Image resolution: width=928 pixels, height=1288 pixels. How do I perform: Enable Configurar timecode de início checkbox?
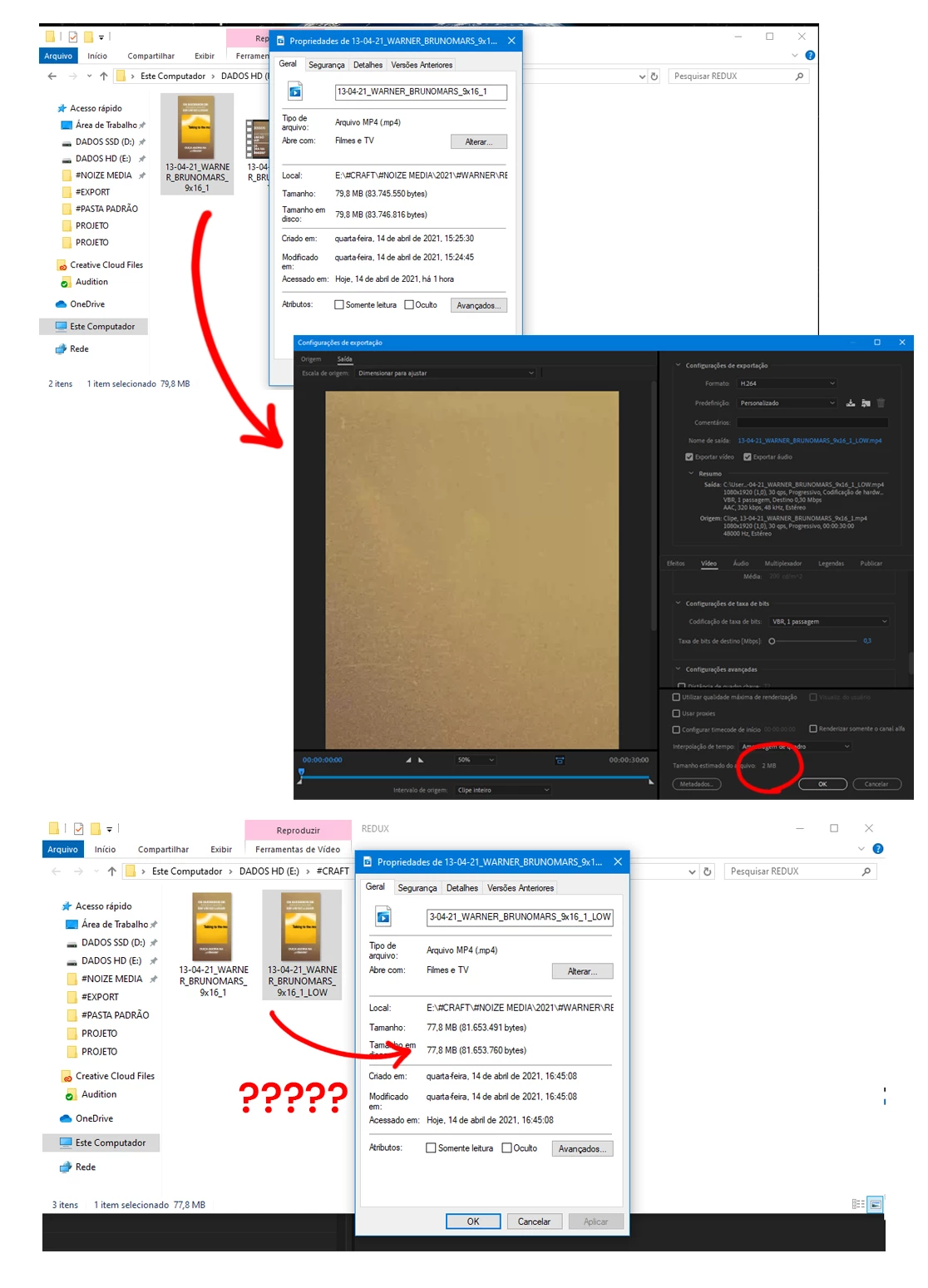pyautogui.click(x=676, y=729)
